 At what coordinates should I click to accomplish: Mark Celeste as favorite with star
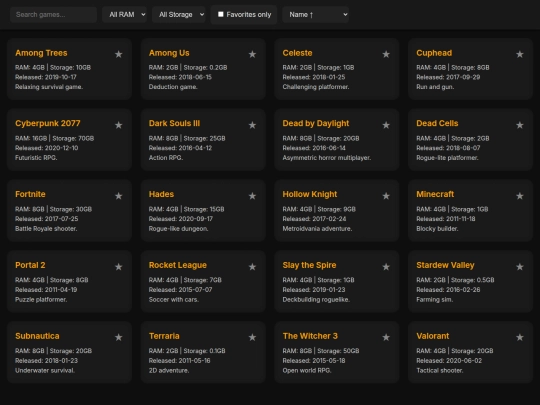386,54
